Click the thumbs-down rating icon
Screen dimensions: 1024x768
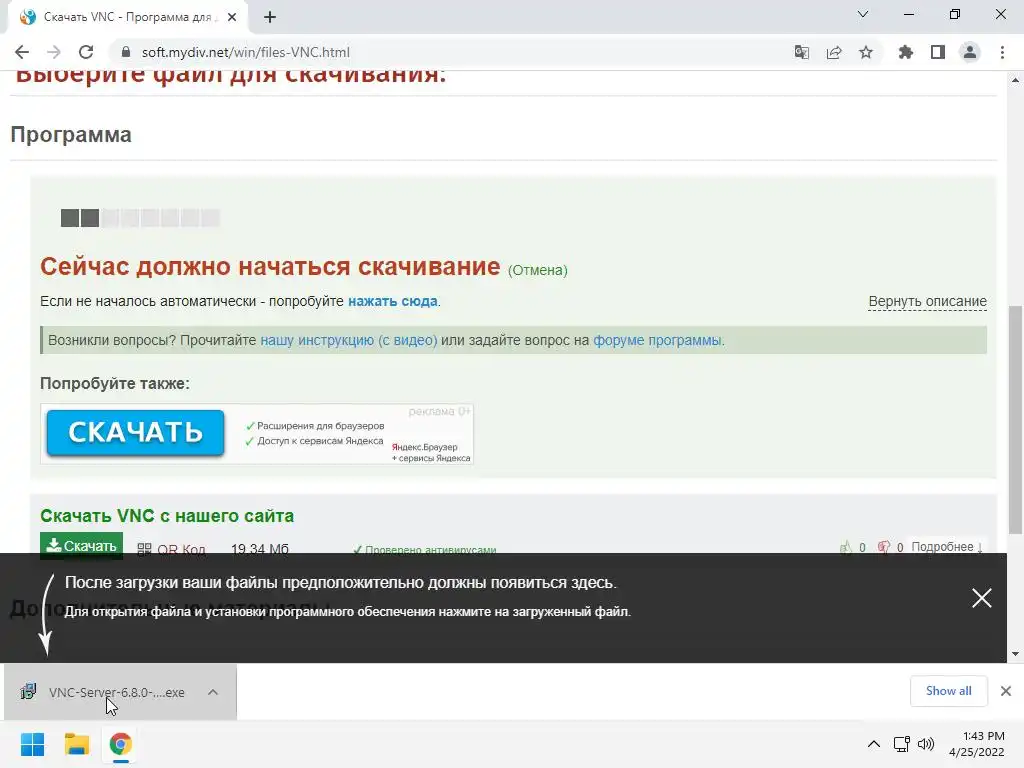click(884, 547)
